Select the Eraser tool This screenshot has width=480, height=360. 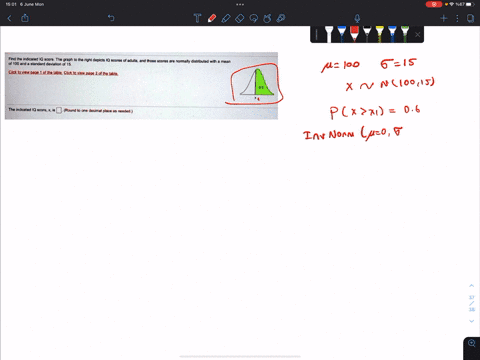(240, 18)
